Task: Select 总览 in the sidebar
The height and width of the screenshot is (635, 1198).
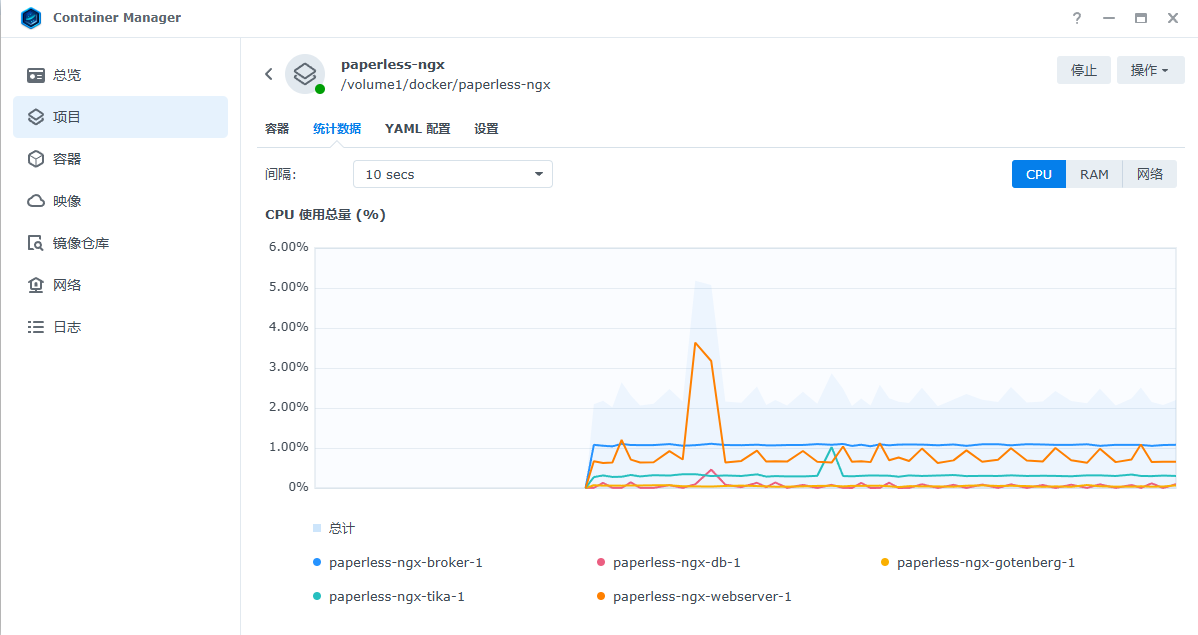Action: click(121, 75)
